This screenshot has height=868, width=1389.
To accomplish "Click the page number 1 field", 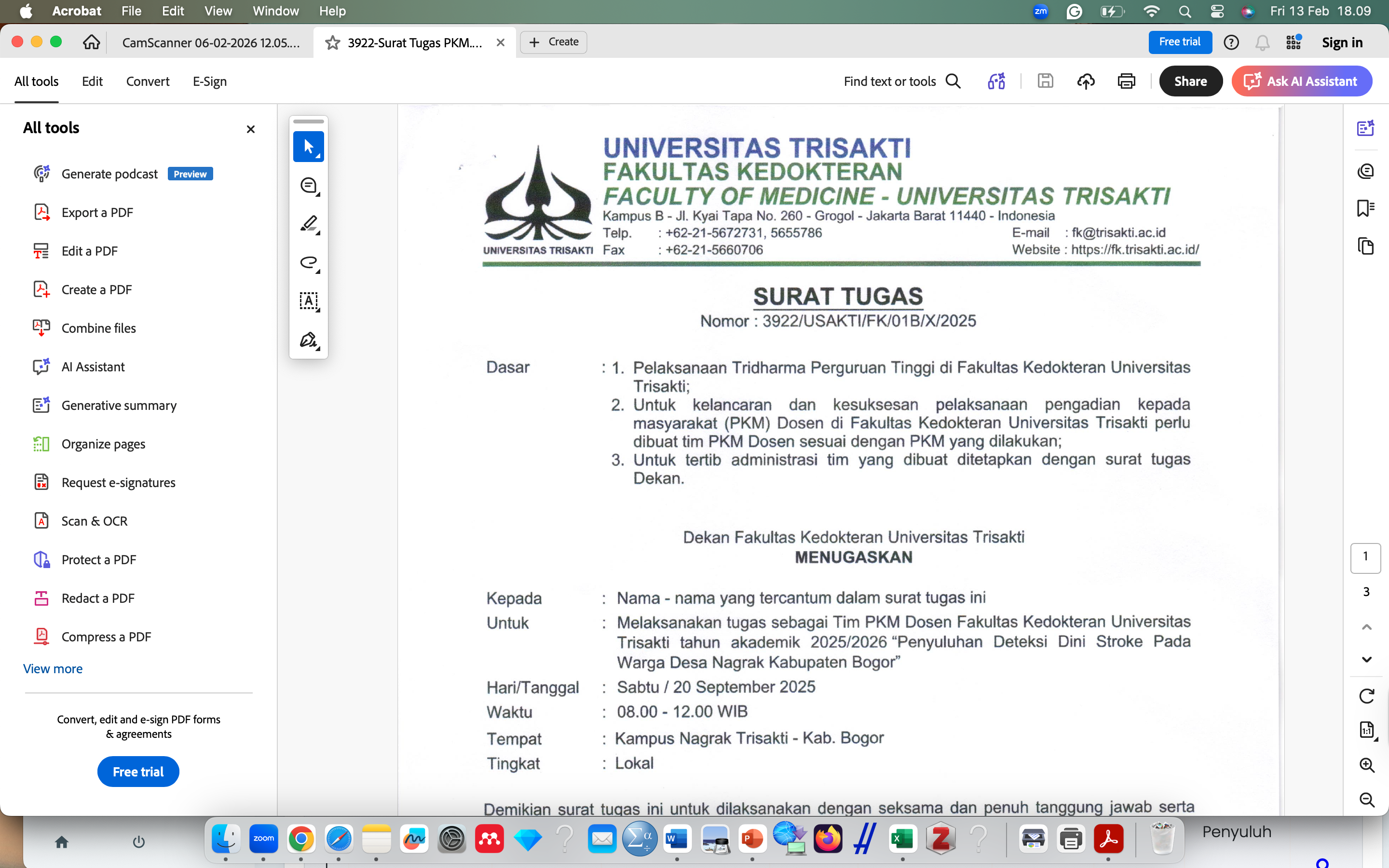I will click(1365, 557).
